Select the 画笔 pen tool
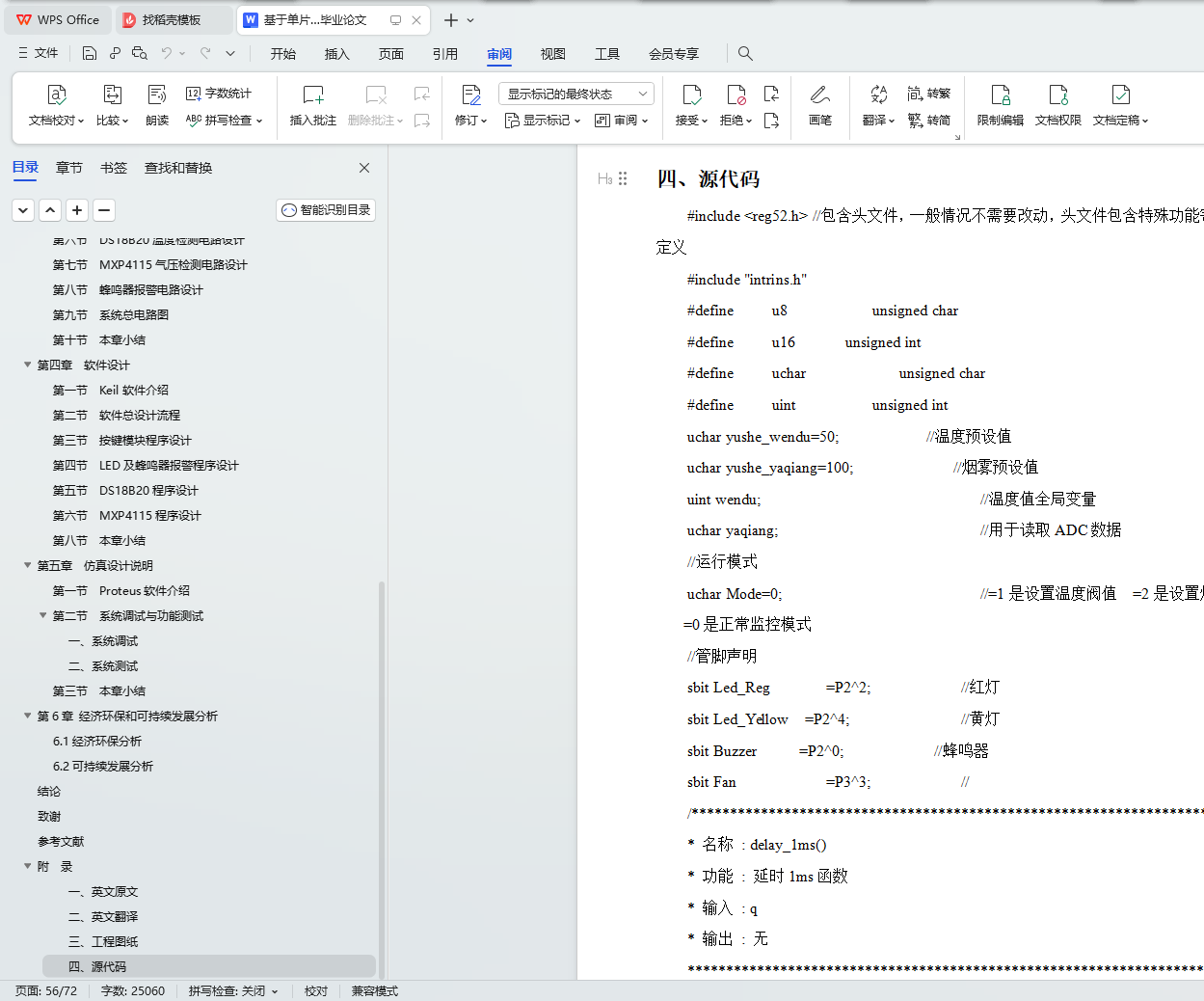1204x1001 pixels. (x=820, y=105)
